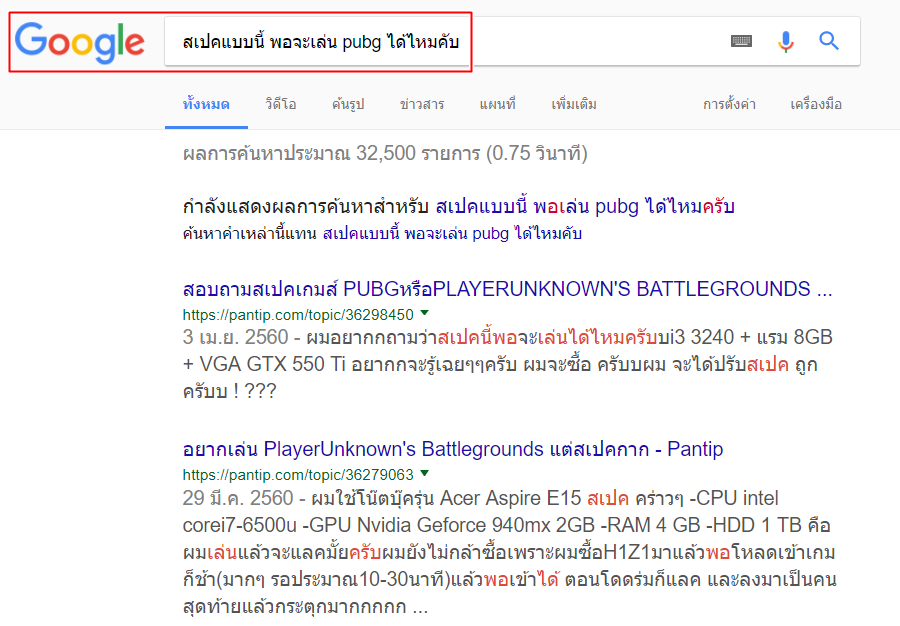Open the on-screen keyboard icon
The height and width of the screenshot is (626, 900).
point(741,41)
